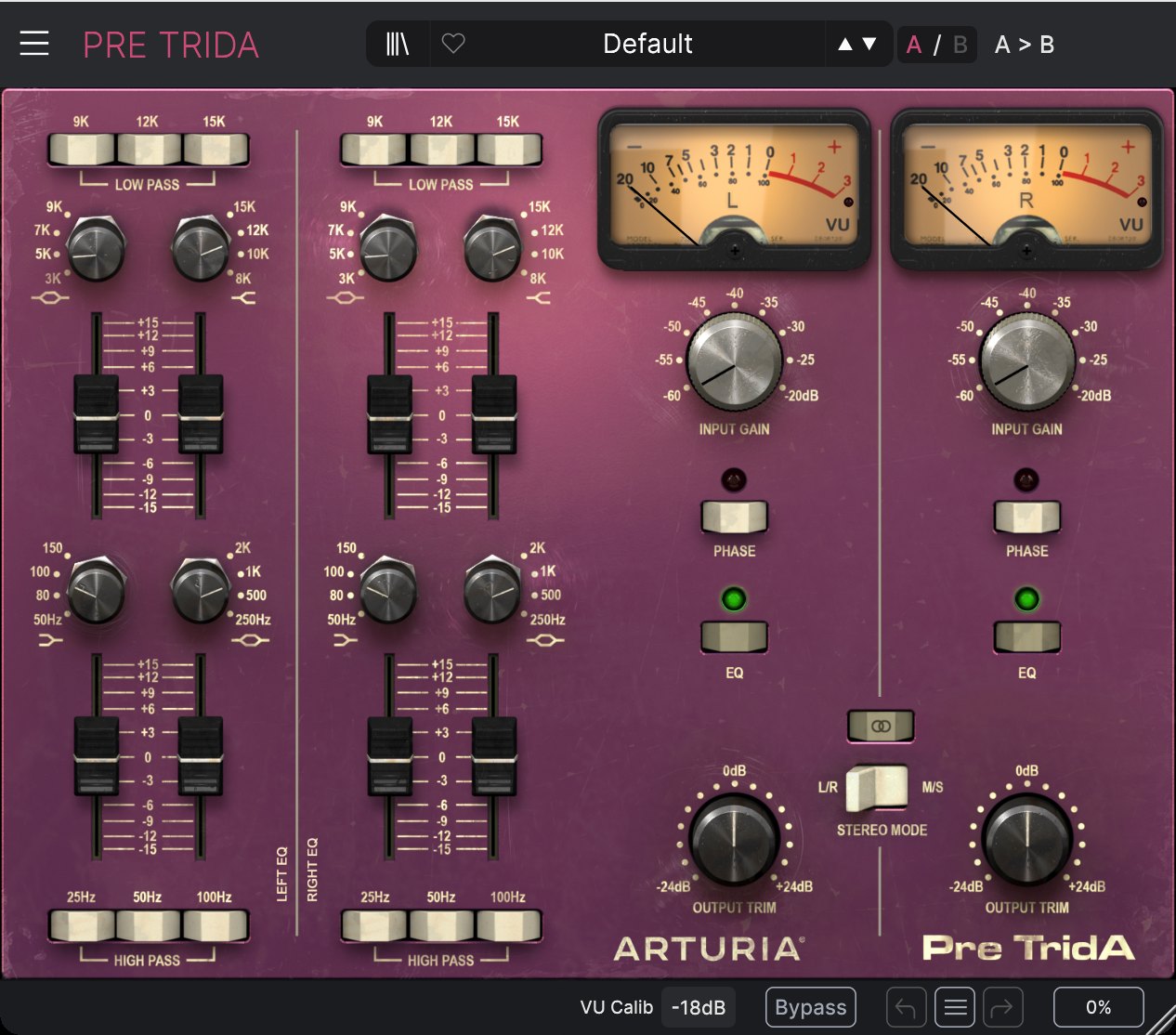Screen dimensions: 1176x1035
Task: Click the PRE TRIDA plugin title
Action: click(x=171, y=45)
